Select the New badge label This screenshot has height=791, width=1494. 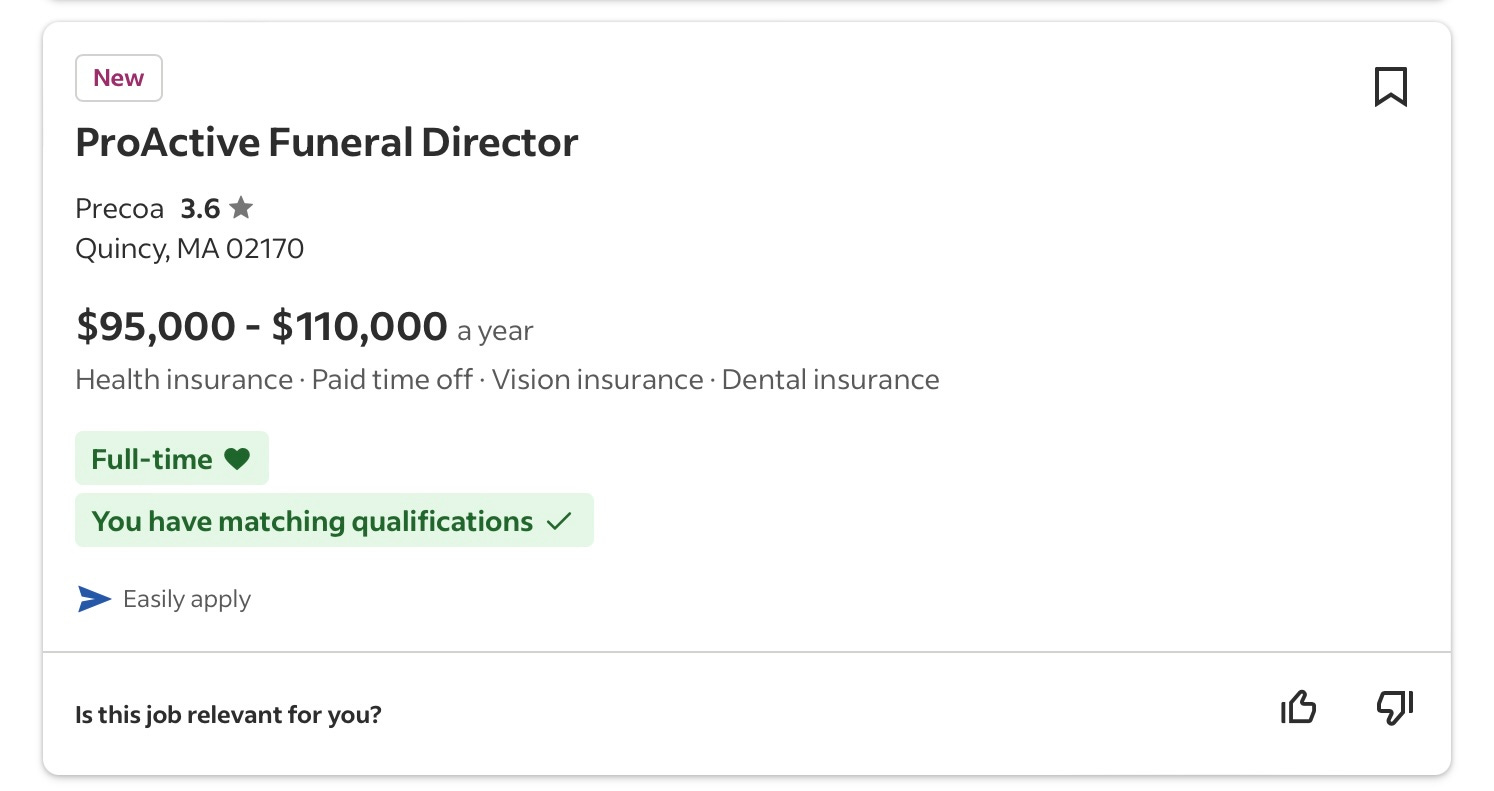[119, 78]
